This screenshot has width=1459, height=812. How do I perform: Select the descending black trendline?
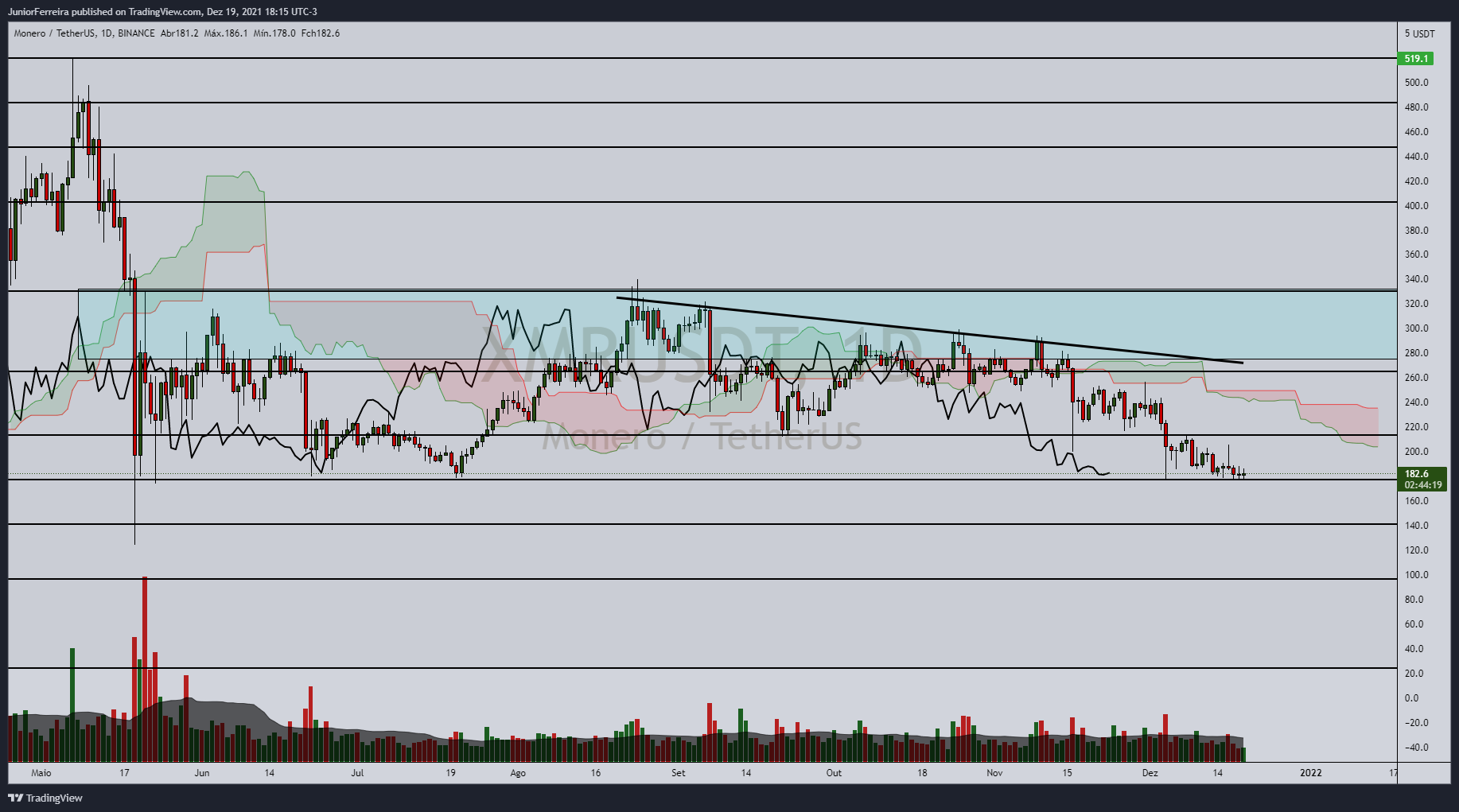(929, 330)
